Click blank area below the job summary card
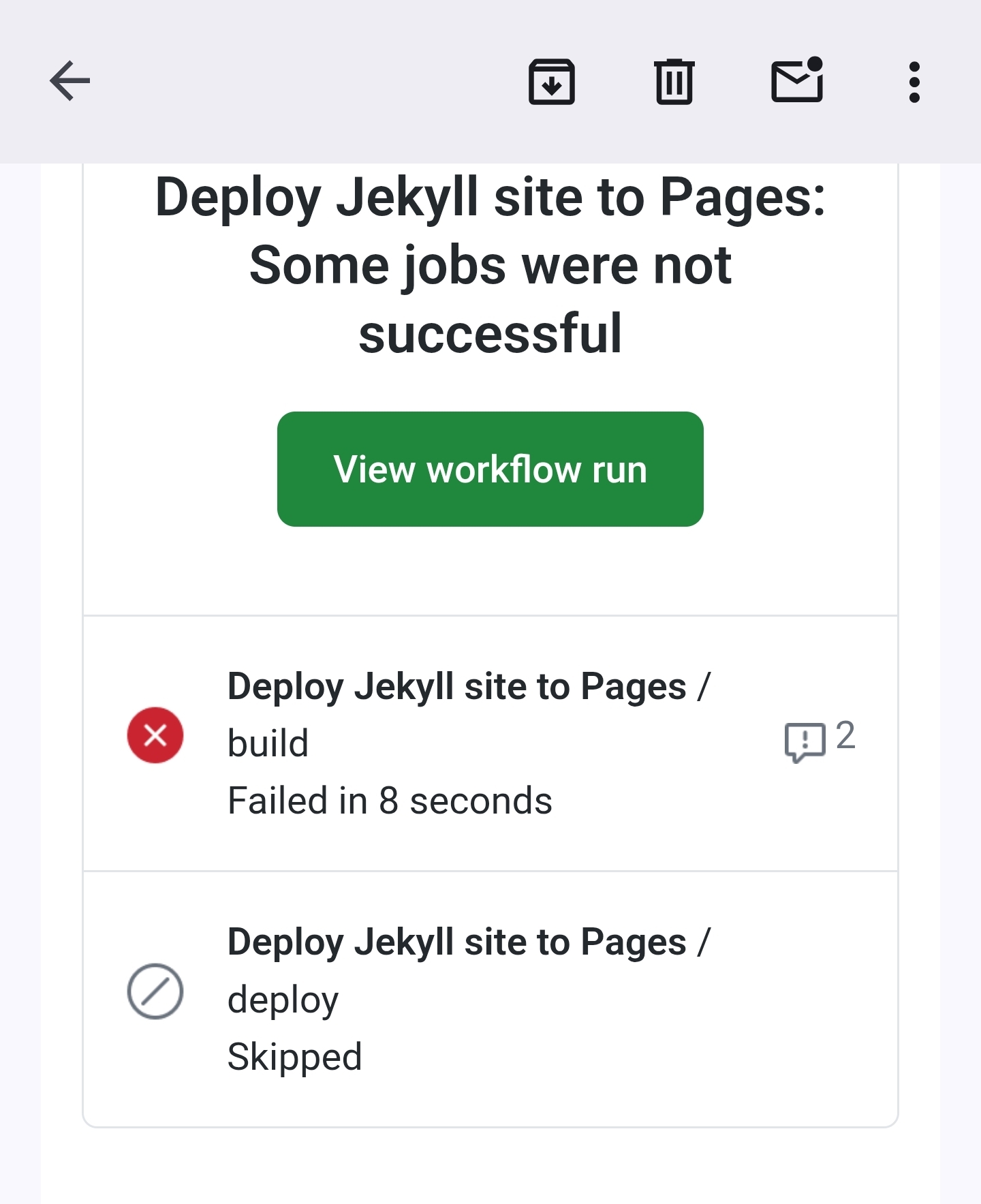Viewport: 981px width, 1204px height. point(490,1167)
